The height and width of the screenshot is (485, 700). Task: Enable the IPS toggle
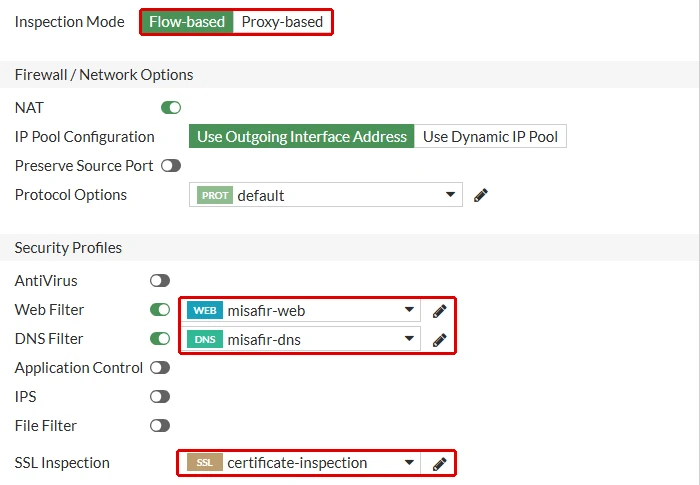pos(160,397)
